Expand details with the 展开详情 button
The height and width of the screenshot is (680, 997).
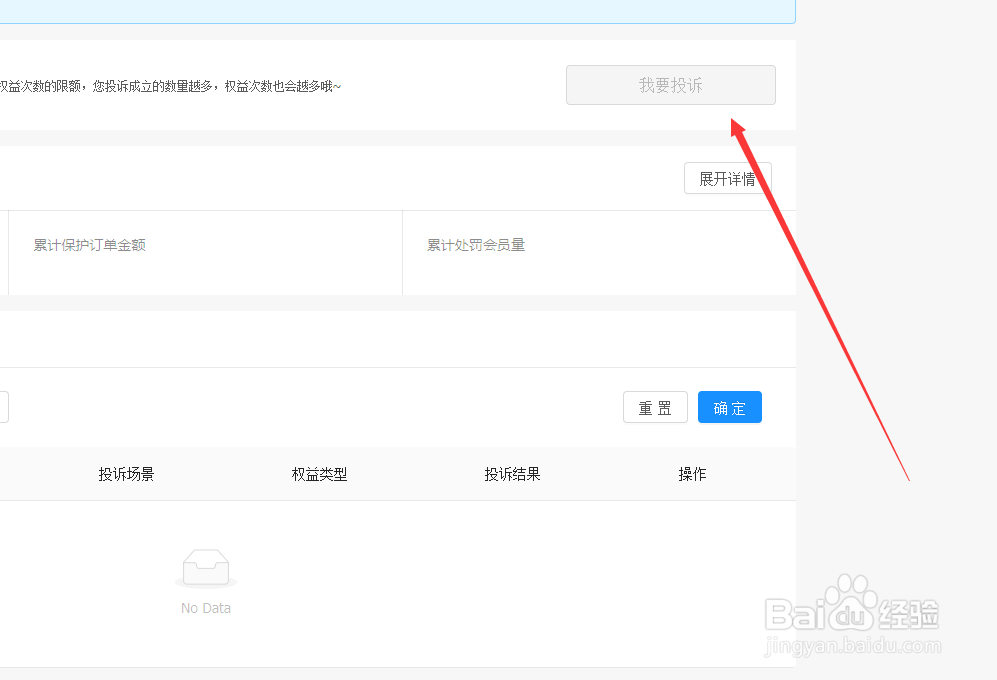(x=728, y=178)
